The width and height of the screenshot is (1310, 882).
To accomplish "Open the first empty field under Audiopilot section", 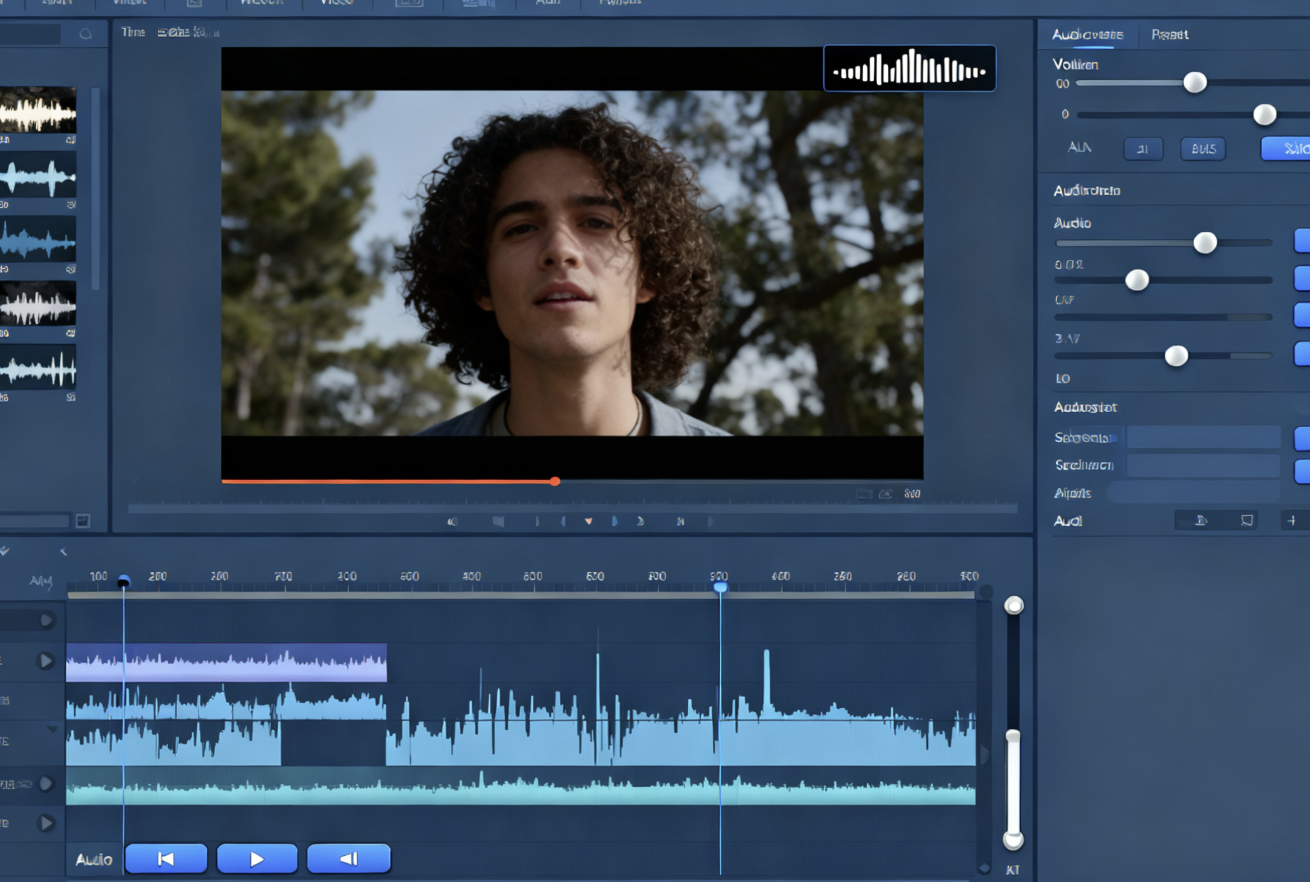I will click(1203, 437).
